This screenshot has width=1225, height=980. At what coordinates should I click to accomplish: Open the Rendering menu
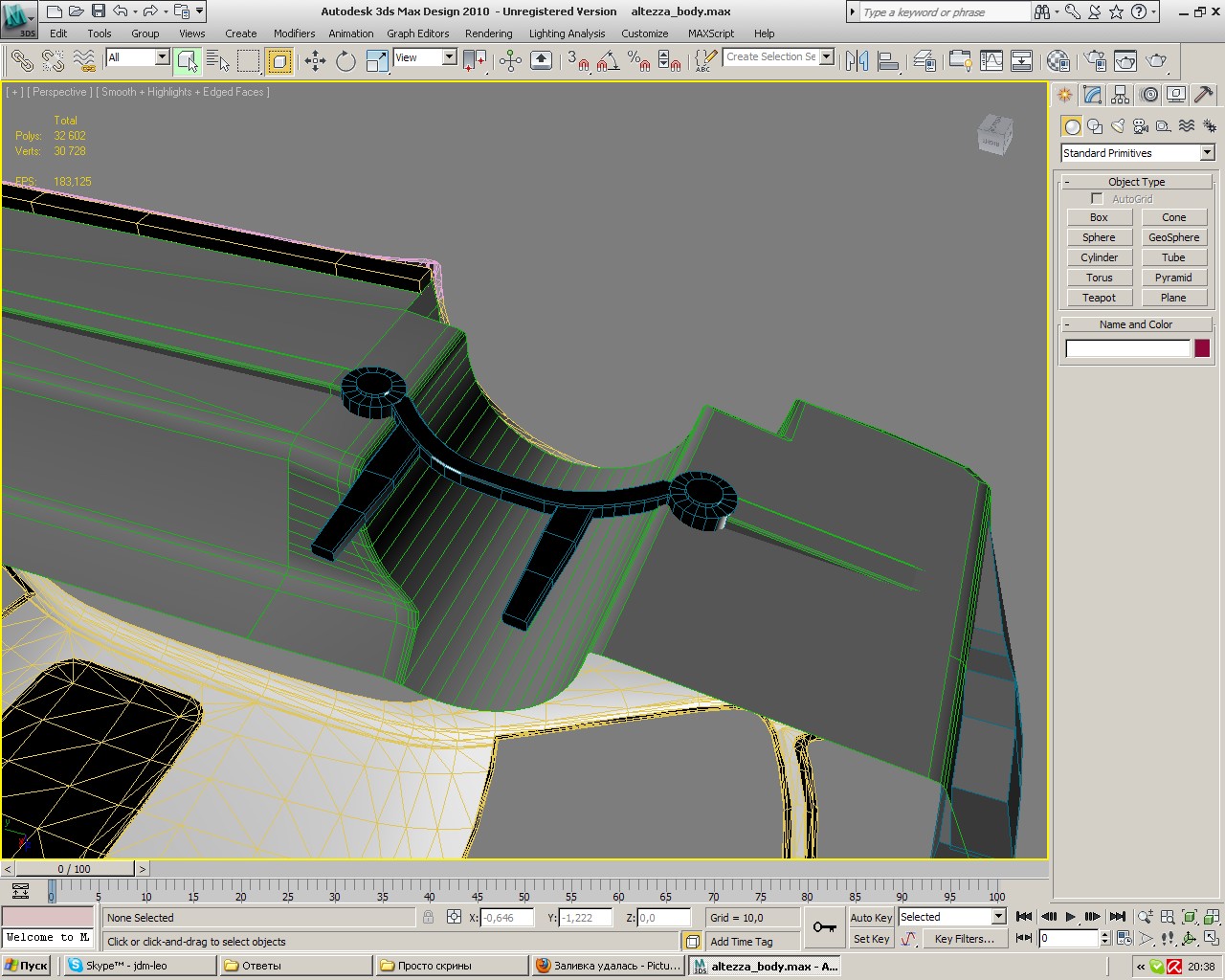[x=488, y=33]
